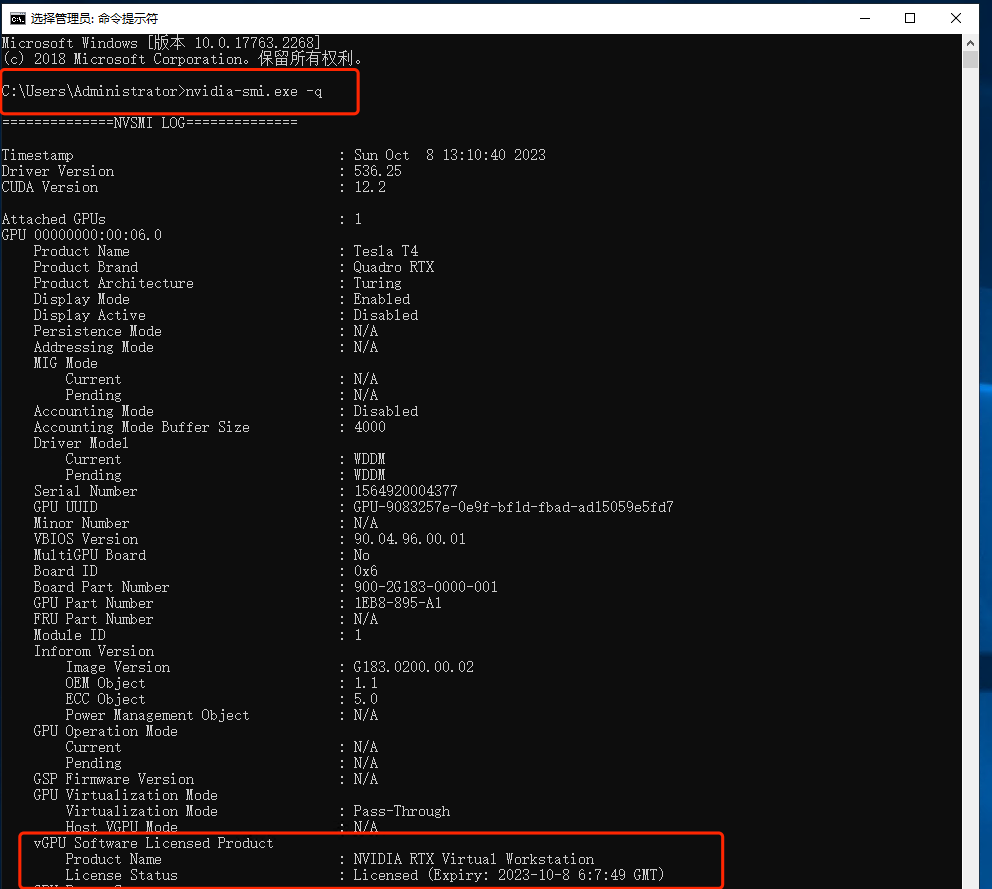Click the command prompt system menu icon
The width and height of the screenshot is (992, 889).
(18, 18)
